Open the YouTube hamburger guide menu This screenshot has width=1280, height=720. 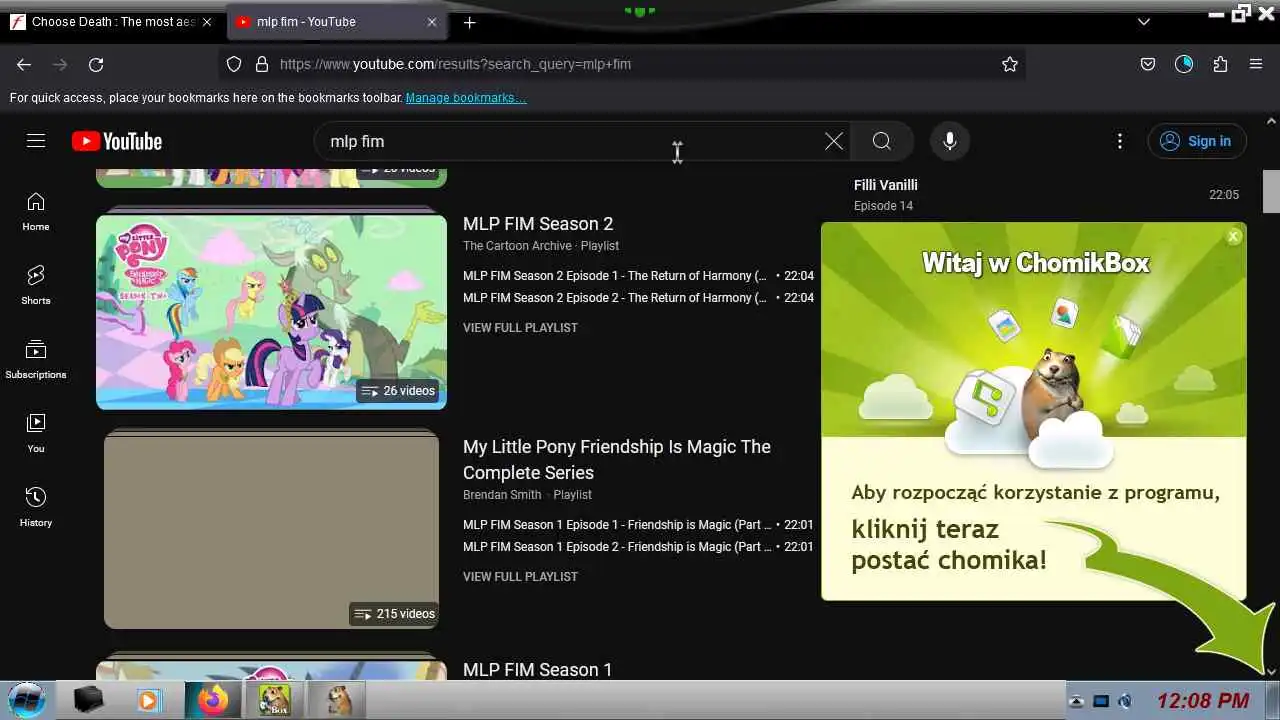36,141
